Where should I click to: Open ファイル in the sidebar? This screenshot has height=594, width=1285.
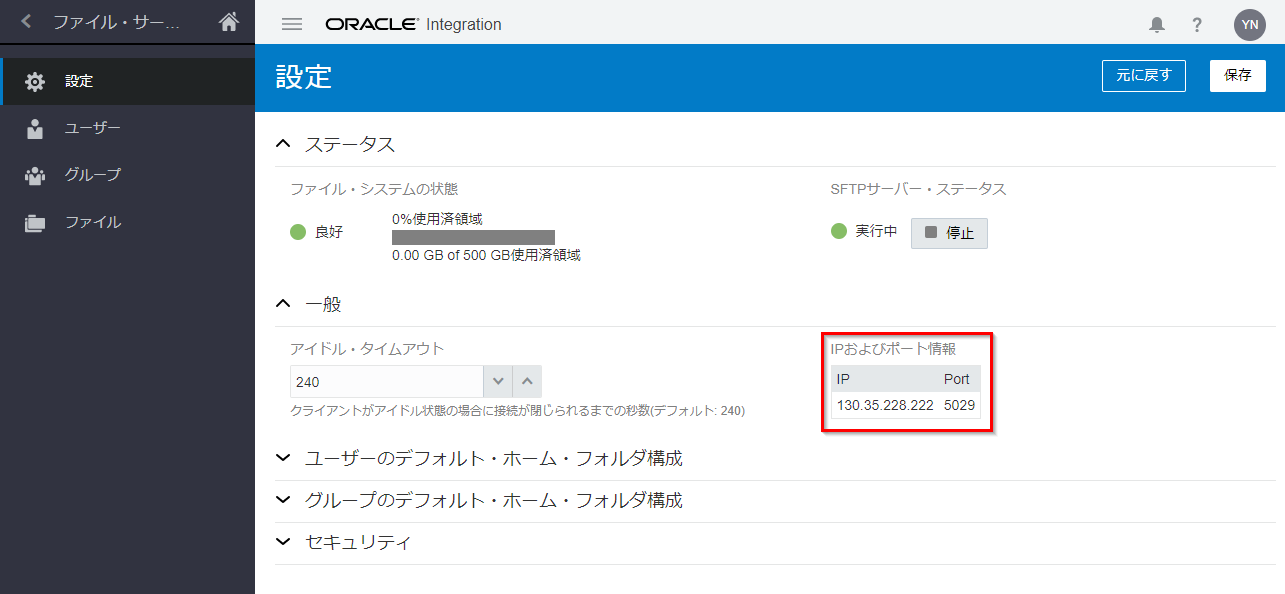point(92,222)
